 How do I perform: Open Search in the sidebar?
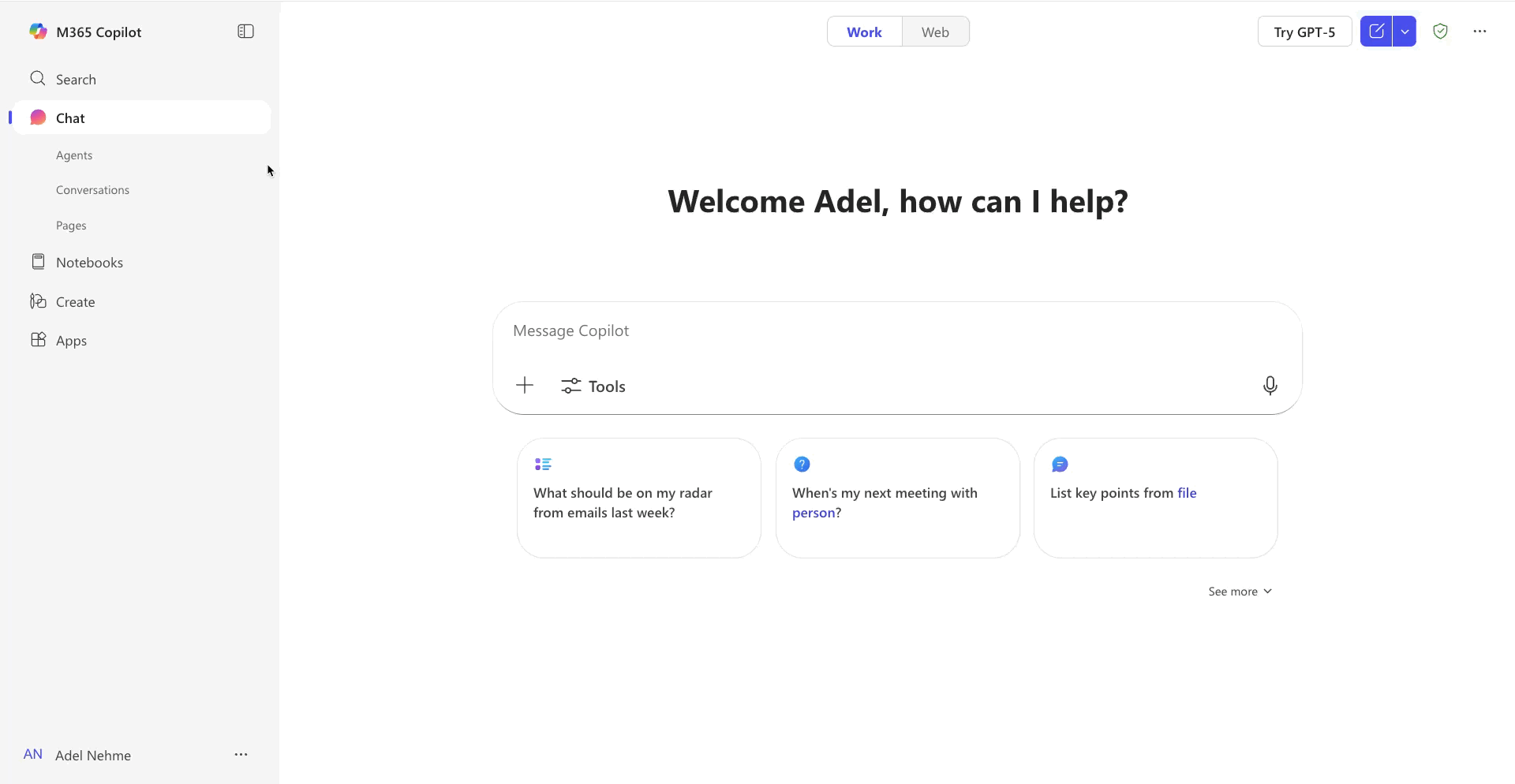[x=76, y=80]
